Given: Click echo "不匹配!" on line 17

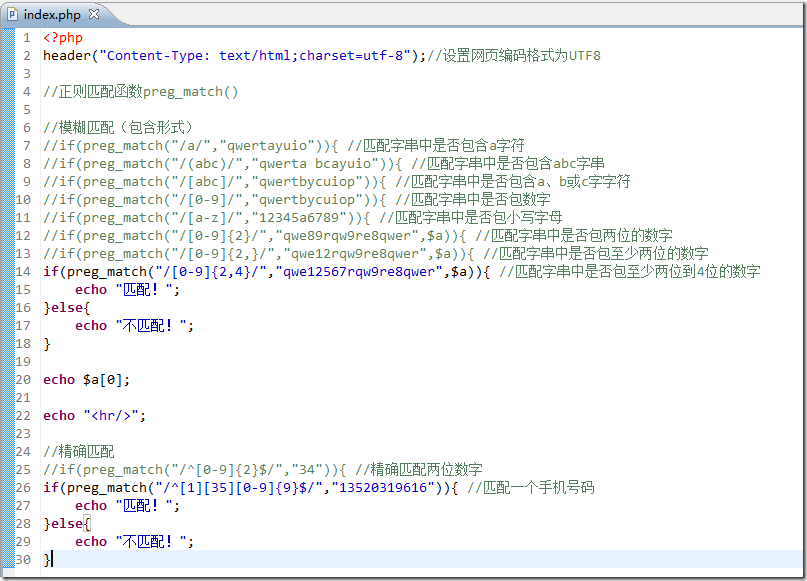Looking at the screenshot, I should click(134, 326).
